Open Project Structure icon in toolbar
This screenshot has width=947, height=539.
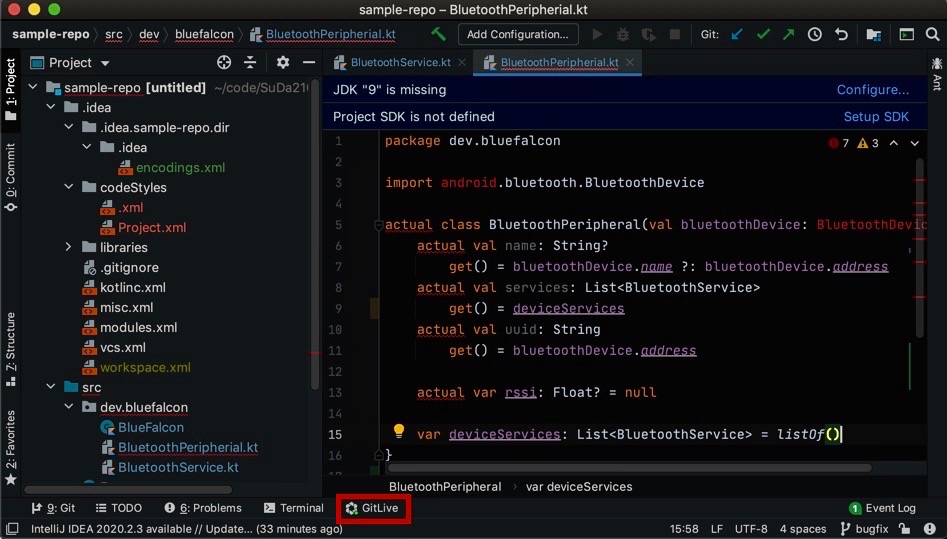click(x=873, y=34)
